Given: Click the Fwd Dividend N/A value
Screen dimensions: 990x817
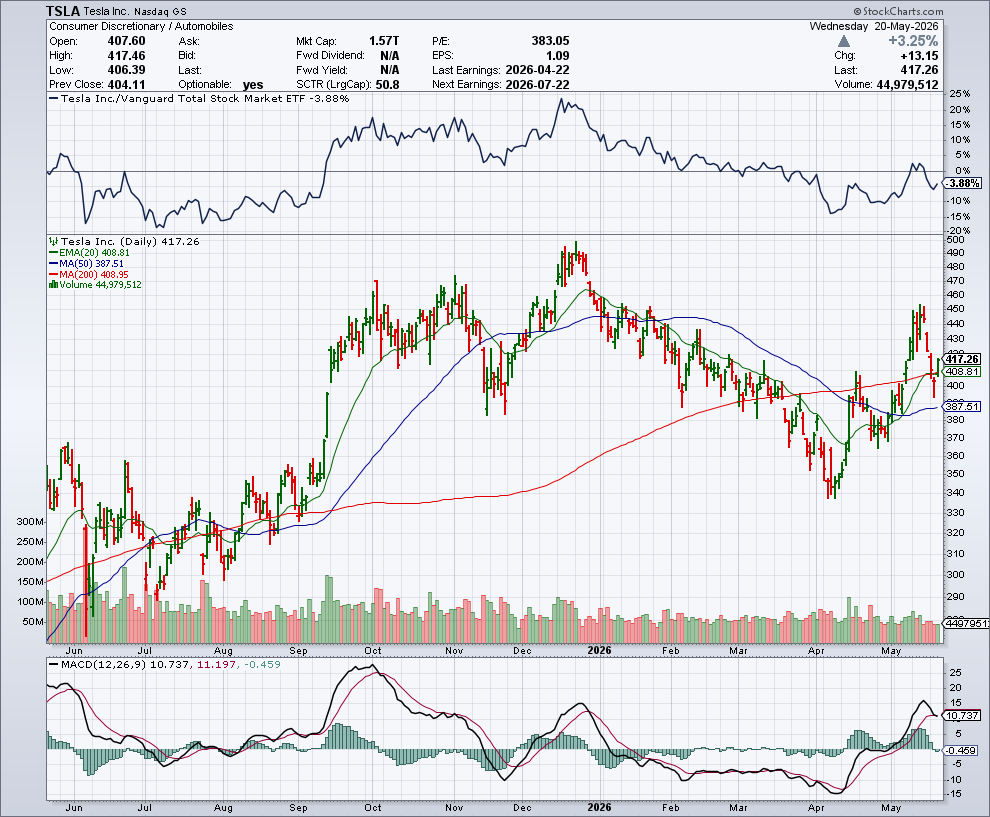Looking at the screenshot, I should (x=390, y=56).
